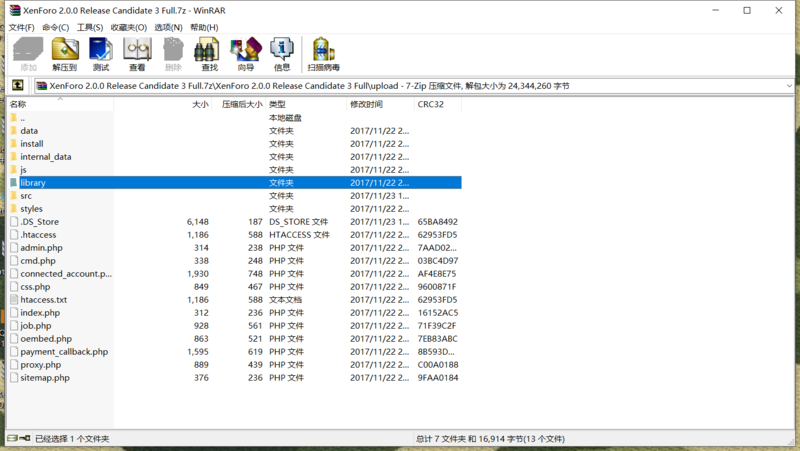The image size is (800, 451).
Task: Click the drive/key status icon in status bar
Action: [x=14, y=438]
